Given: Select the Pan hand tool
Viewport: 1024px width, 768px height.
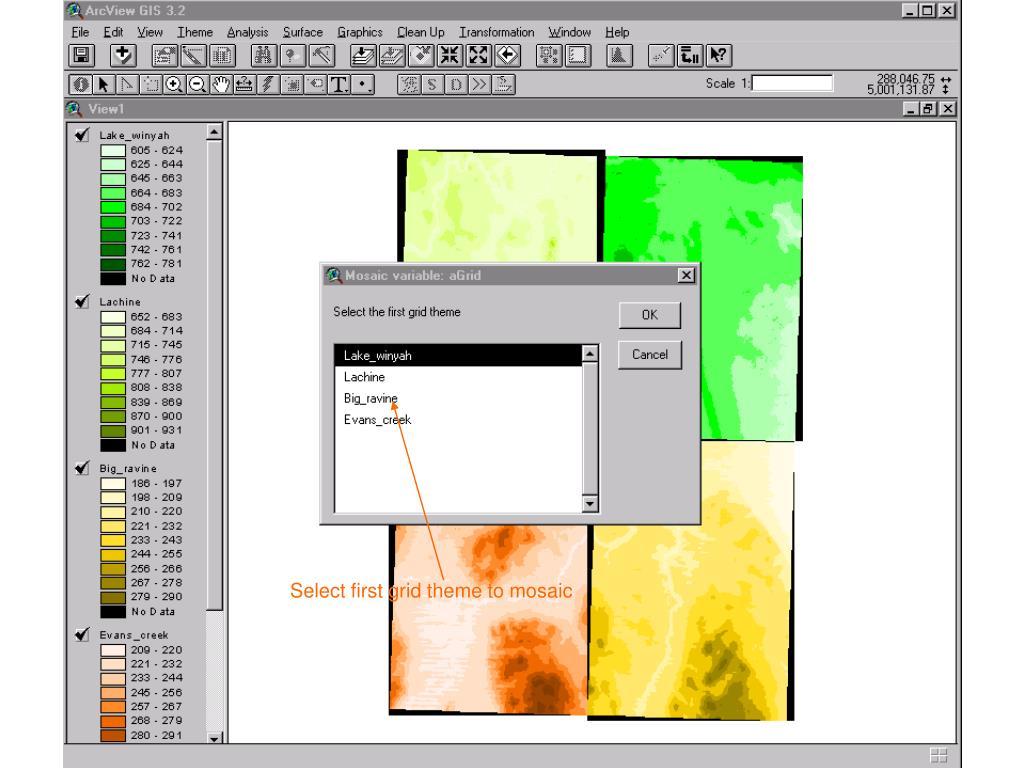Looking at the screenshot, I should [221, 84].
